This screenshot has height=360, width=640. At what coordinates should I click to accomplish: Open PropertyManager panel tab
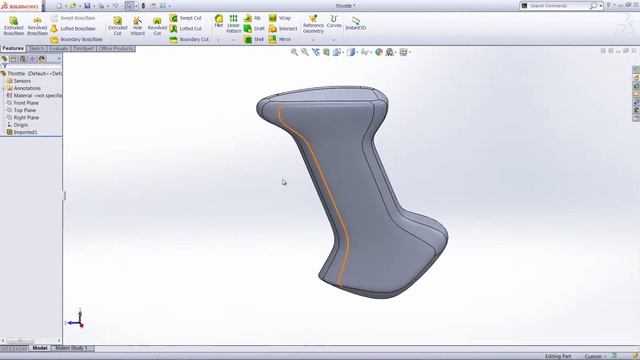click(14, 59)
